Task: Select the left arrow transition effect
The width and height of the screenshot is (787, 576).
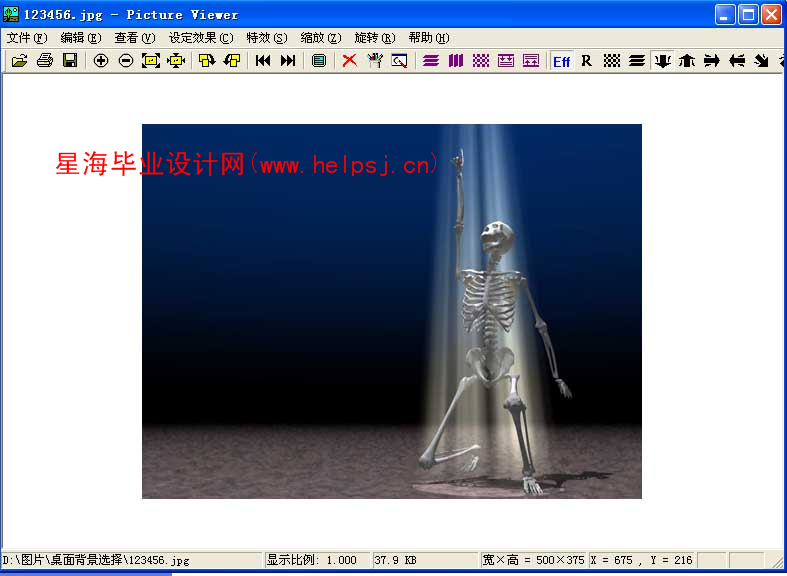Action: pos(737,61)
